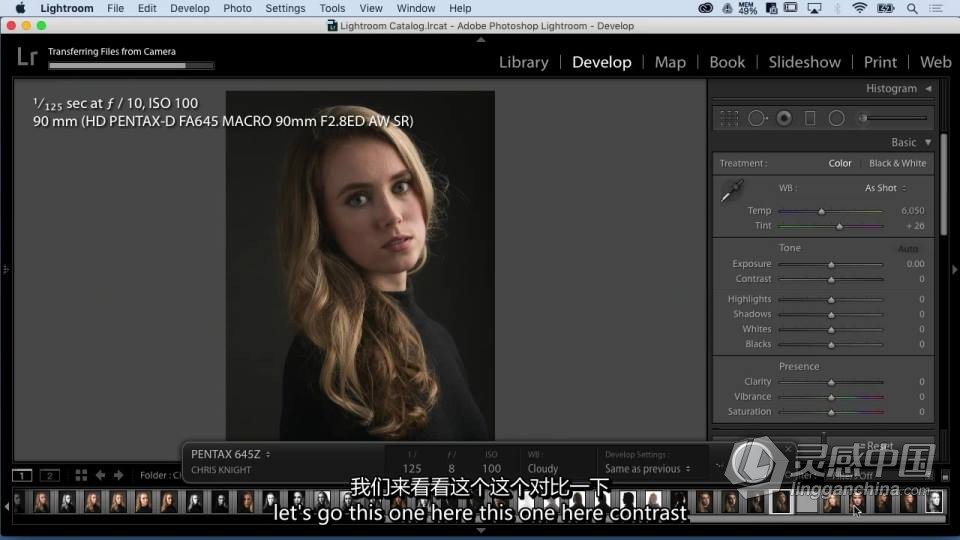Switch to Grid view icon
960x540 pixels.
click(81, 475)
